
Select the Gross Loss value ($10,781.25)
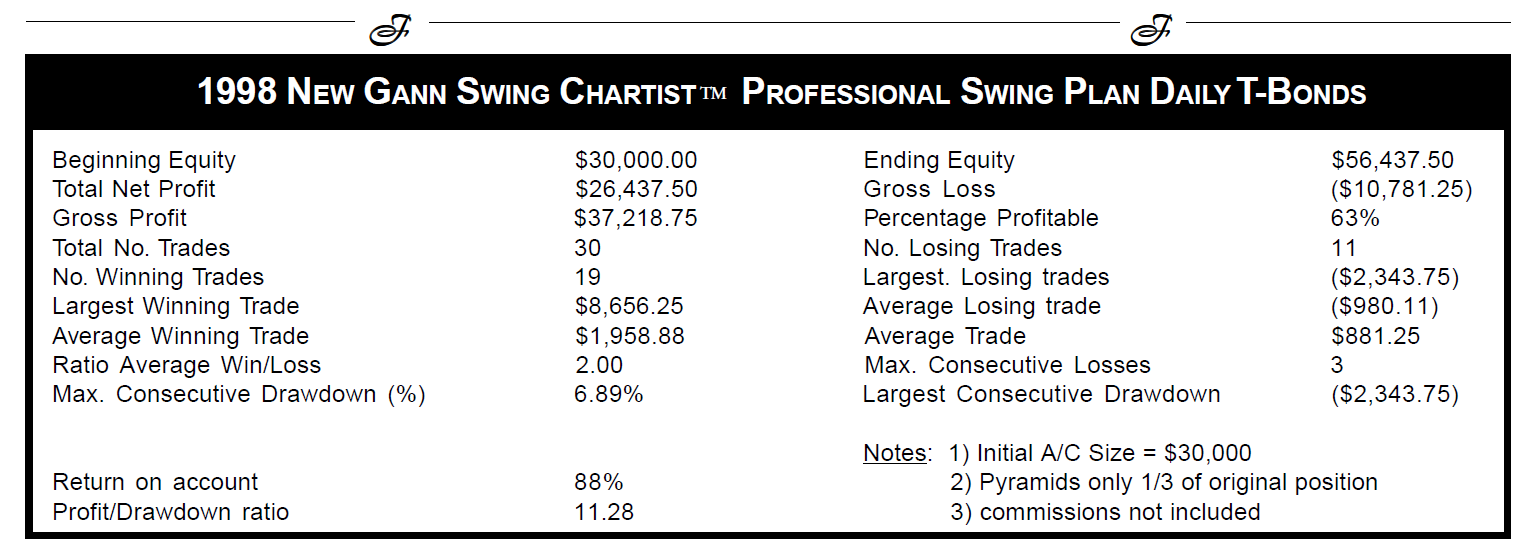(x=1402, y=189)
